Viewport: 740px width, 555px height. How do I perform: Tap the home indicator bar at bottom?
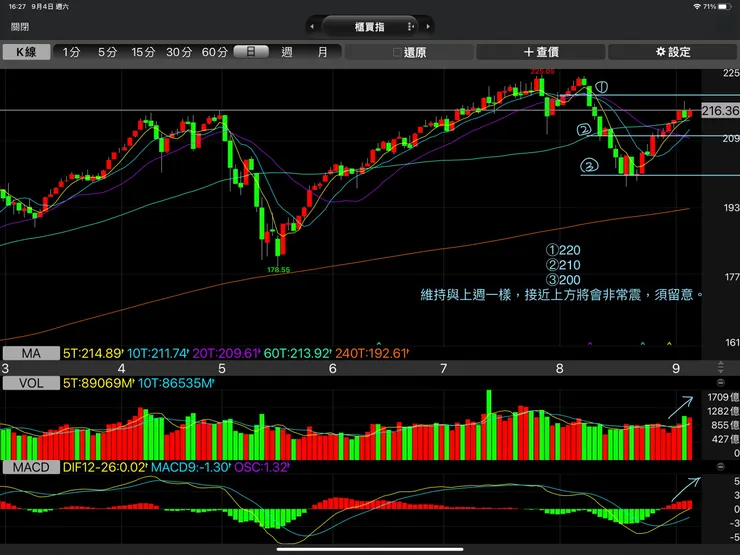[x=370, y=549]
